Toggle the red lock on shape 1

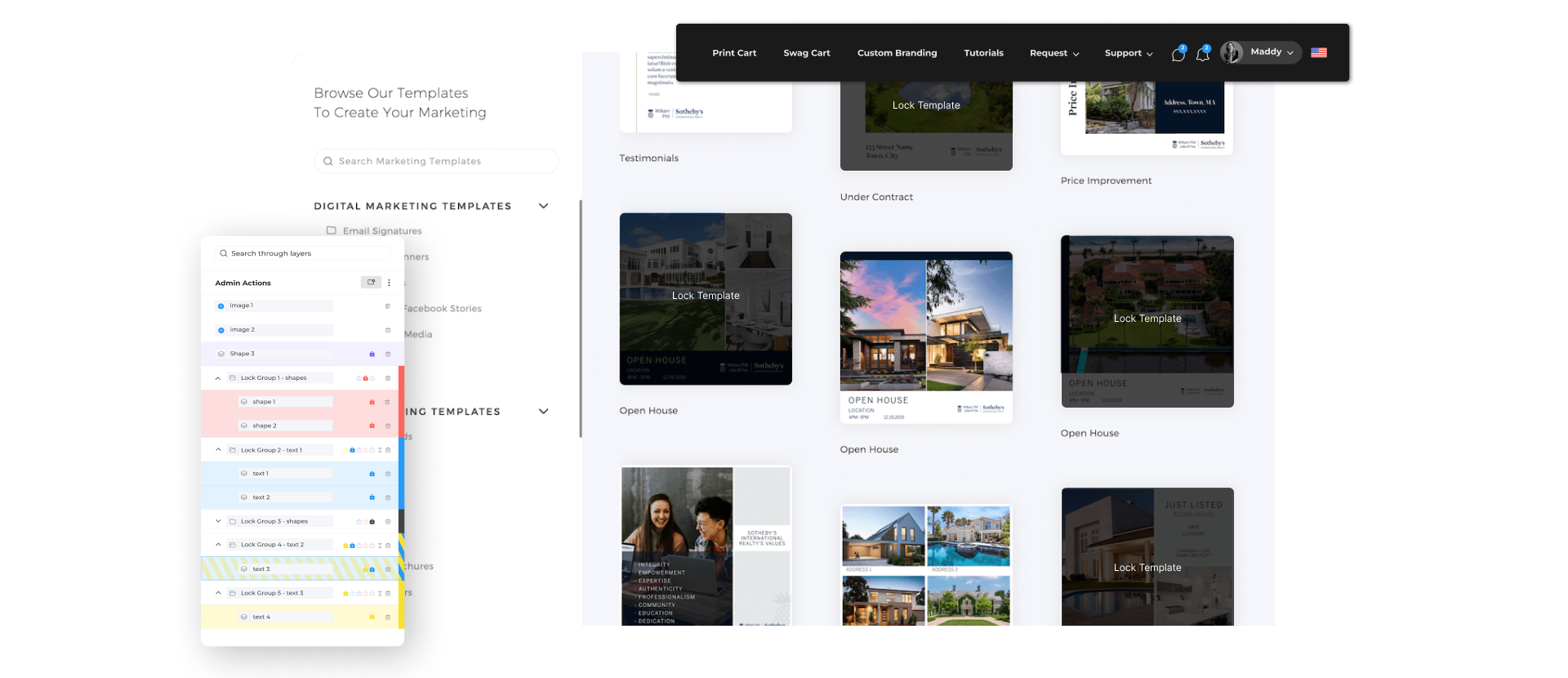point(372,402)
